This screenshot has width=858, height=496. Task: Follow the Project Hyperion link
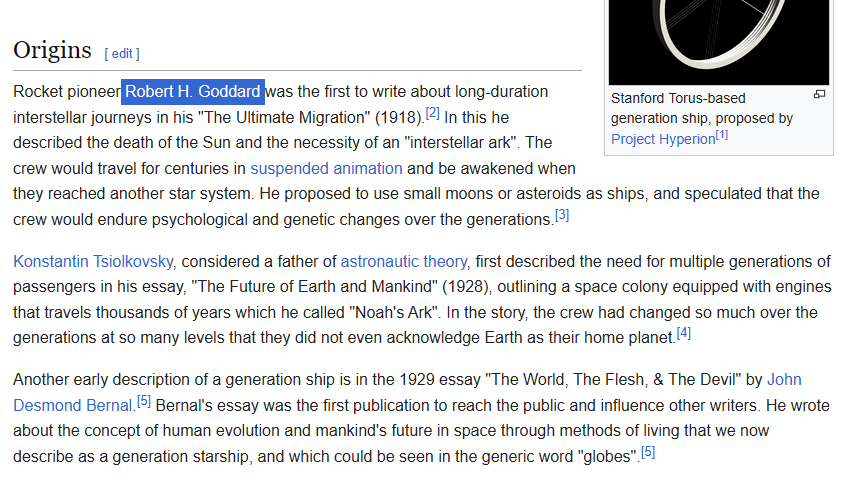click(663, 139)
